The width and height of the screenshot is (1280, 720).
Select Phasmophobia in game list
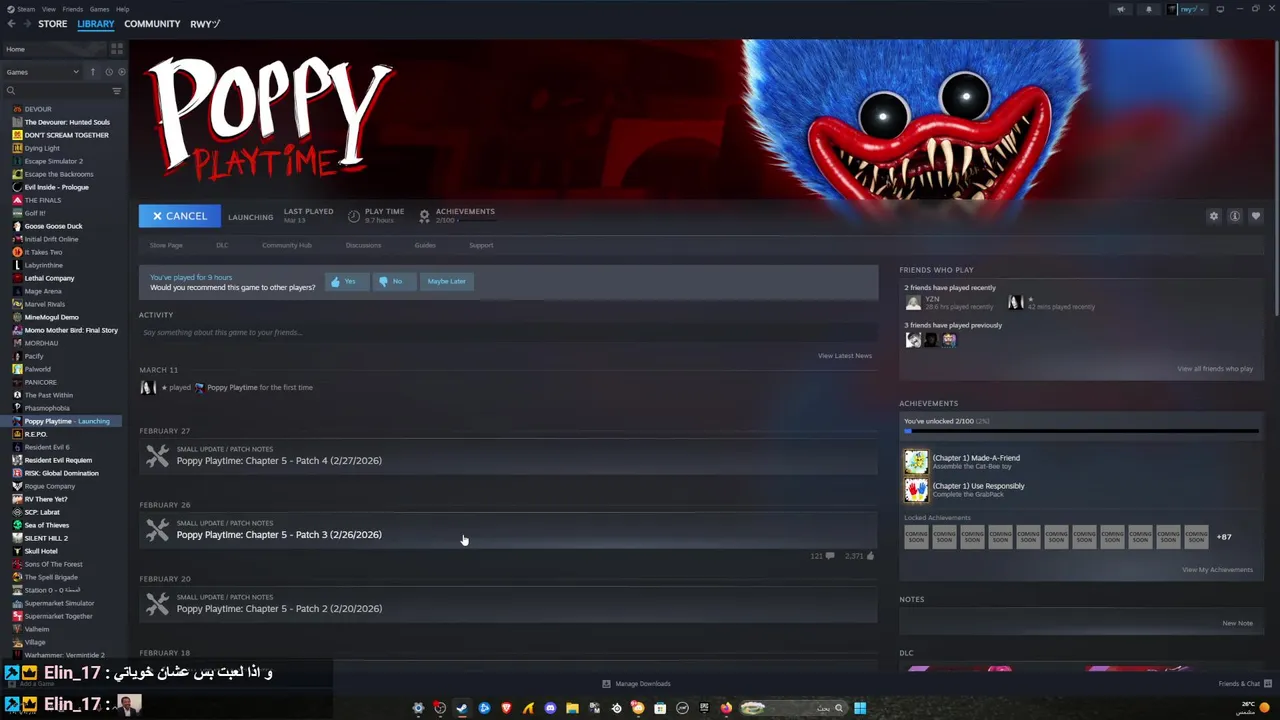46,408
